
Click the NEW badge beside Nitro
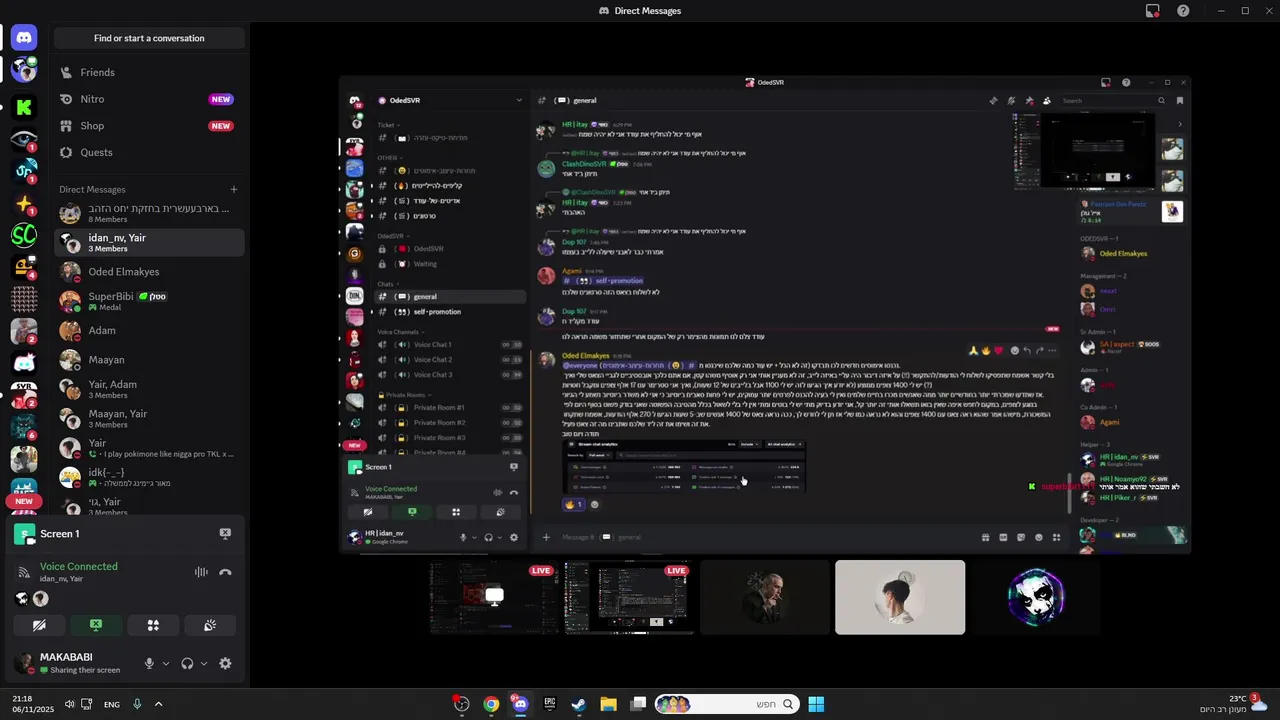(x=221, y=99)
